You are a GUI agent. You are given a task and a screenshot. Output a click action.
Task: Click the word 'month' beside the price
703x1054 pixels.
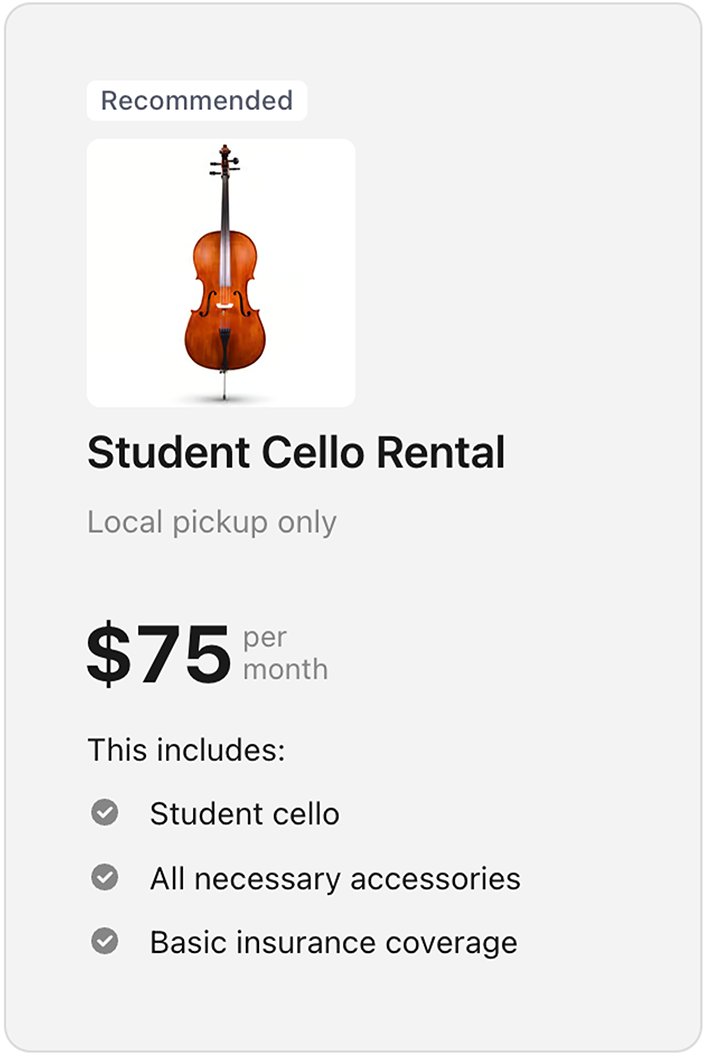point(285,669)
